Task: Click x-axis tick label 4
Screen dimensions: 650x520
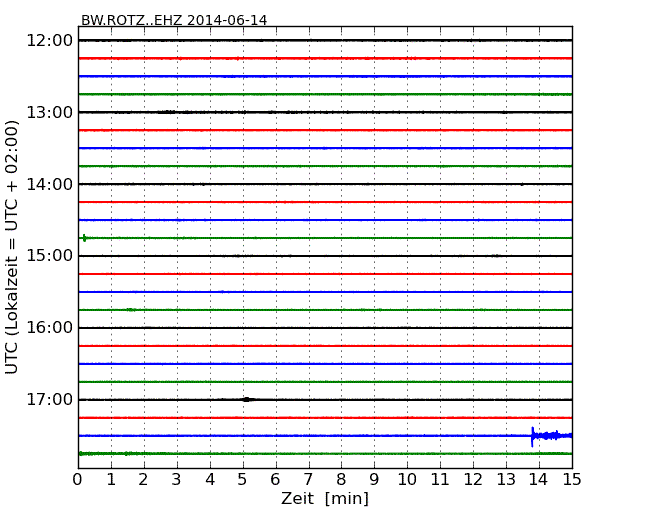Action: point(210,480)
